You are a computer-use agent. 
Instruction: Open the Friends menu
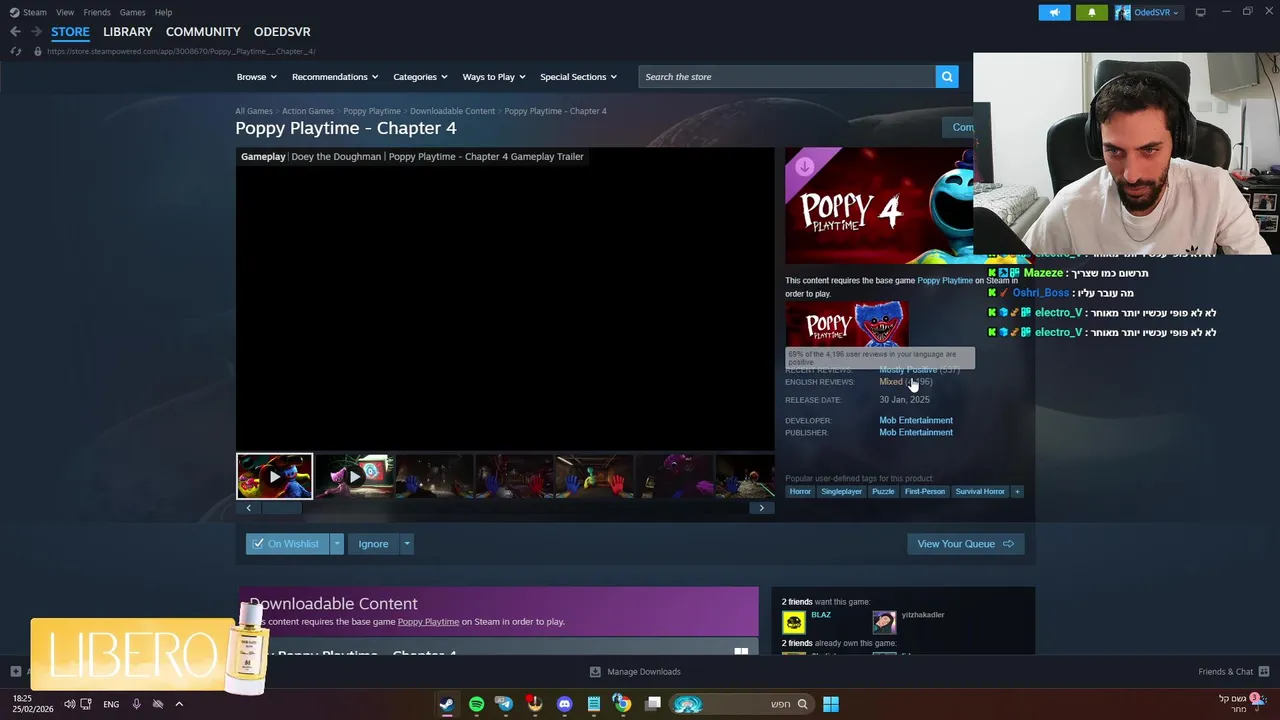[97, 12]
